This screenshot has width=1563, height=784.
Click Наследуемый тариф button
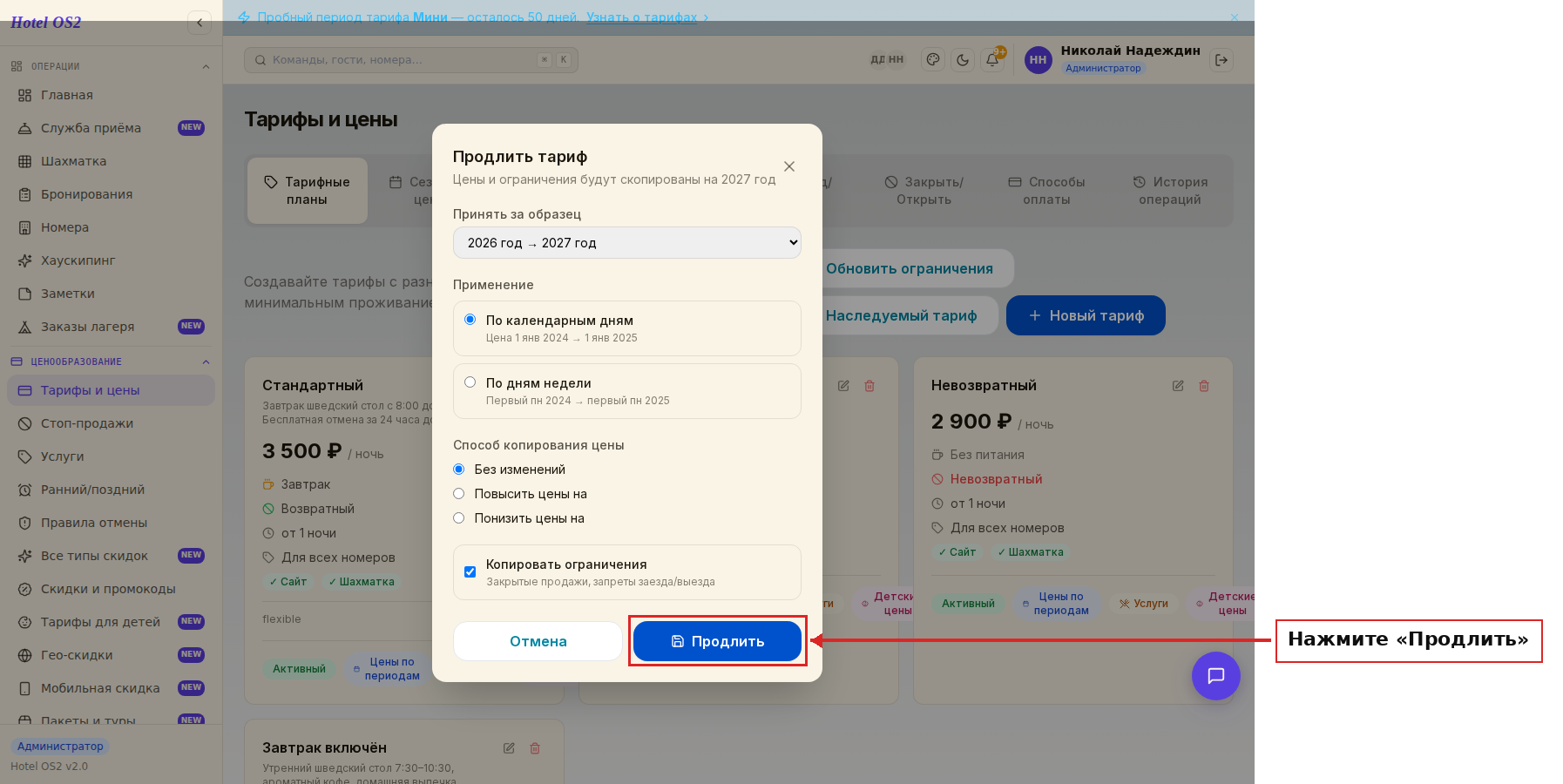click(902, 315)
